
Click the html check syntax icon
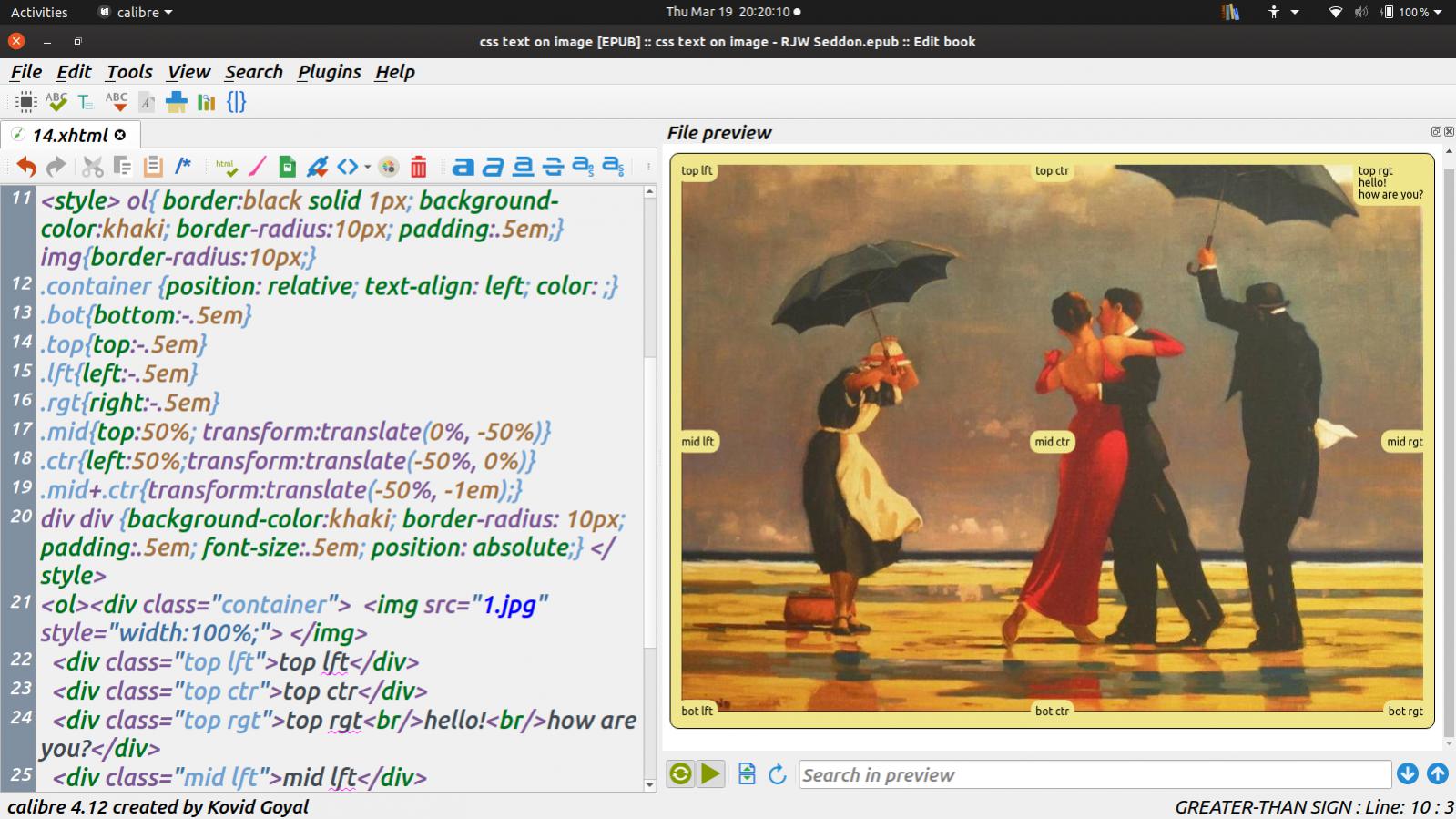pos(226,167)
